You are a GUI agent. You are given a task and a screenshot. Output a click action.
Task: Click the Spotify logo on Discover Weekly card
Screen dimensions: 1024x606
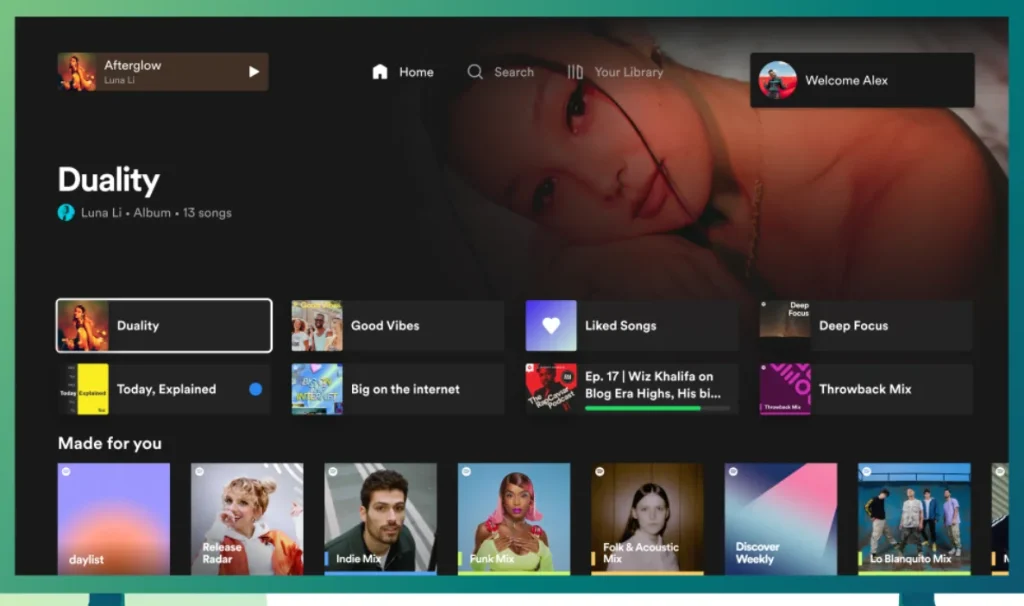point(733,471)
